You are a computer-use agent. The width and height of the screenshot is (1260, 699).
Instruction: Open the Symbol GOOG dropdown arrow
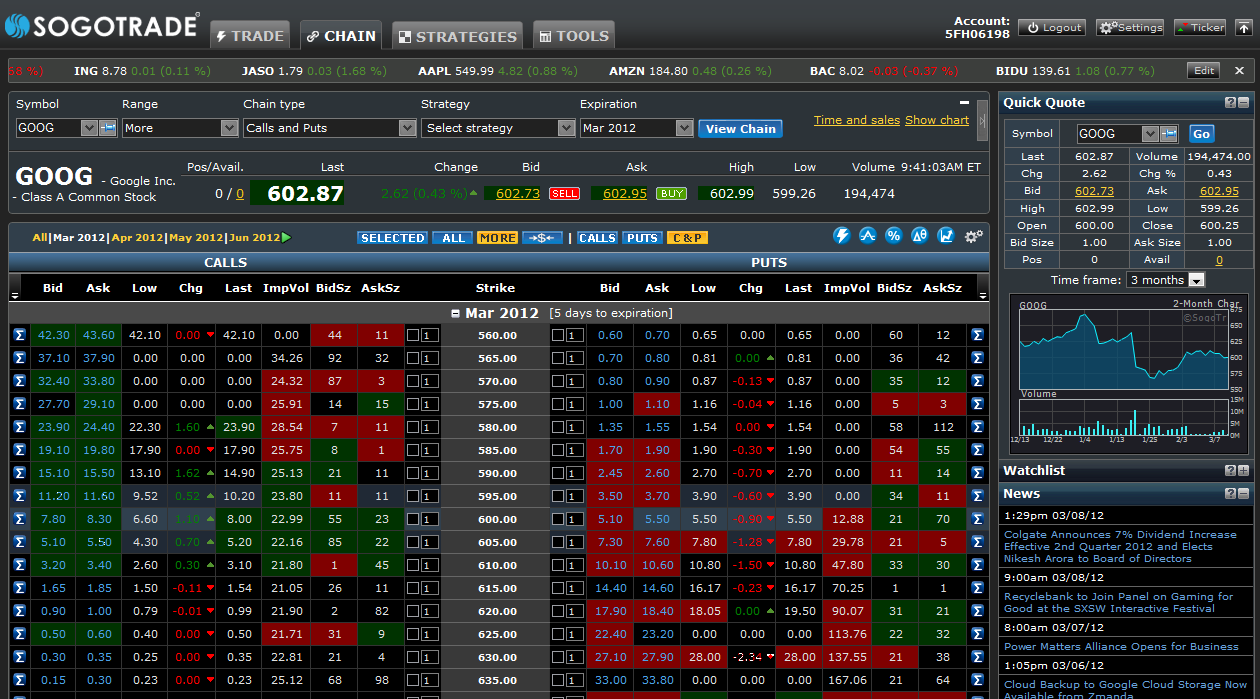tap(89, 128)
